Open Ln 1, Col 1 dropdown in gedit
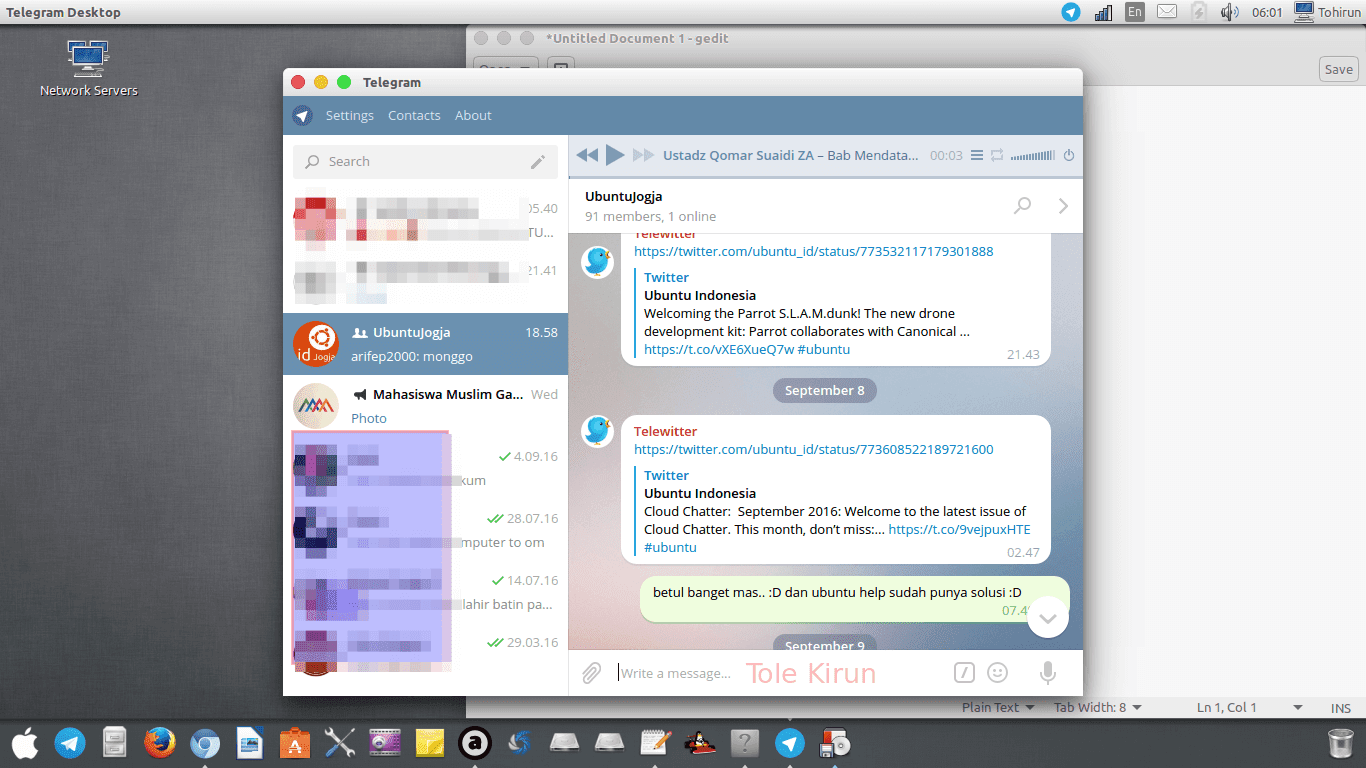Viewport: 1366px width, 768px height. click(x=1250, y=707)
